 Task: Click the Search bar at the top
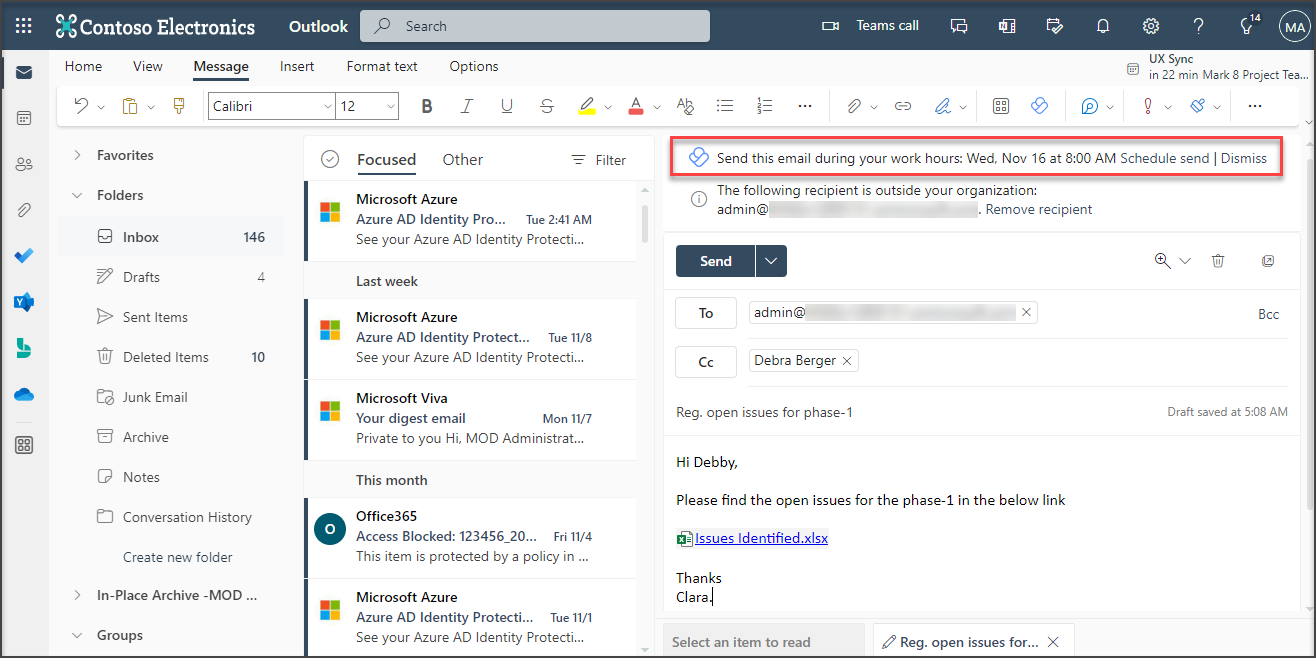pos(534,26)
